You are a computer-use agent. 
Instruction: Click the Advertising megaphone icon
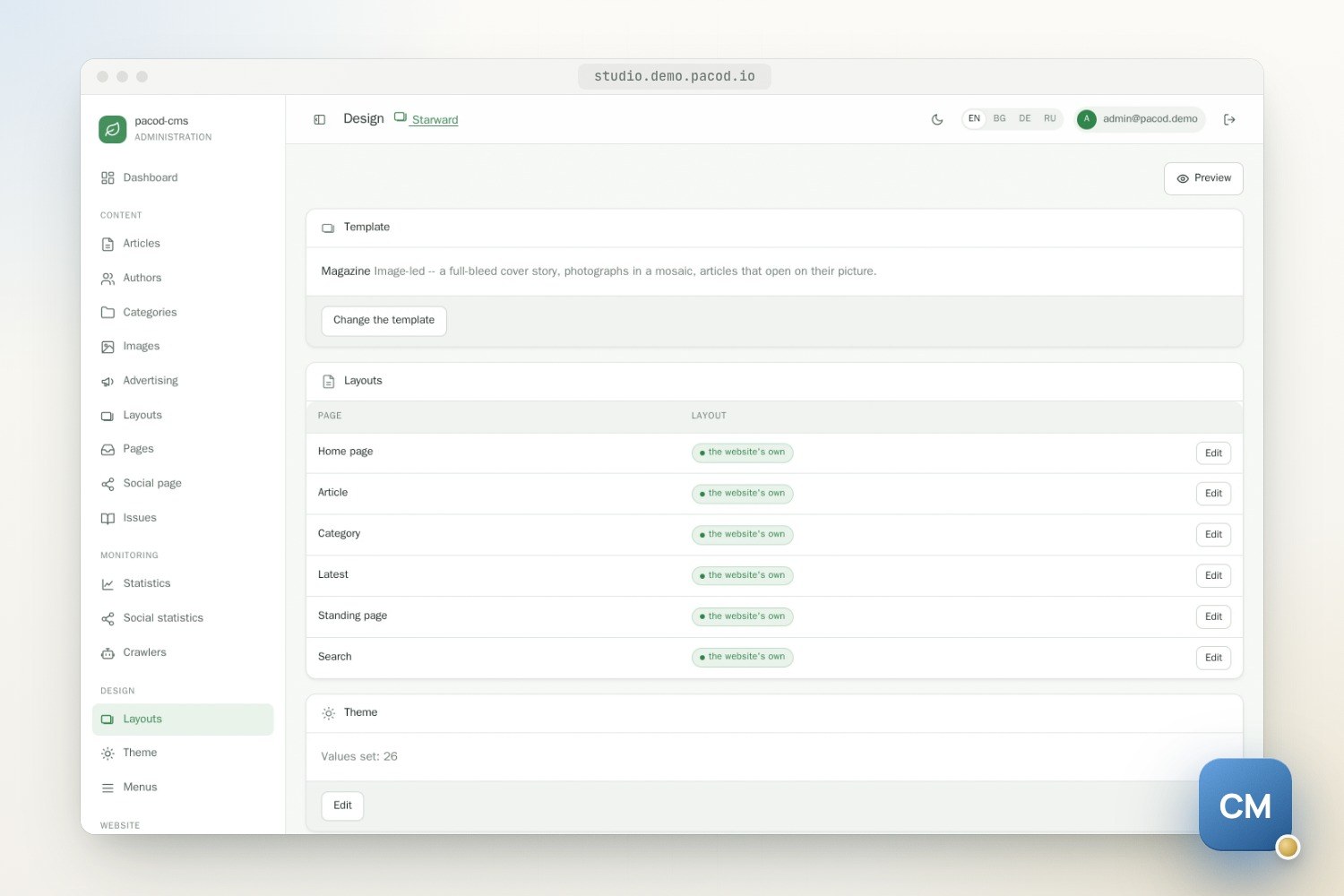coord(108,381)
